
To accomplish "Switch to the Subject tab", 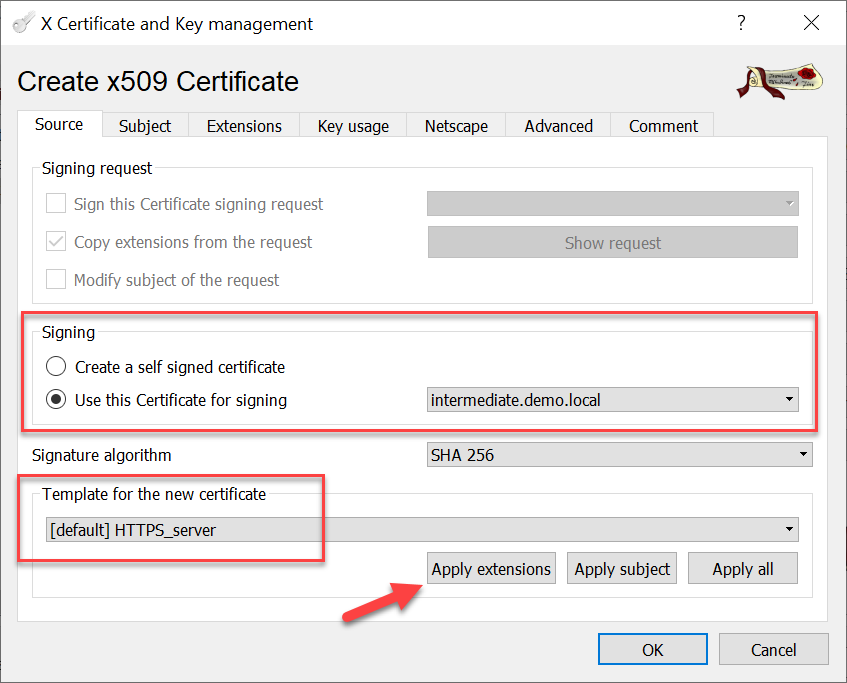I will (145, 126).
